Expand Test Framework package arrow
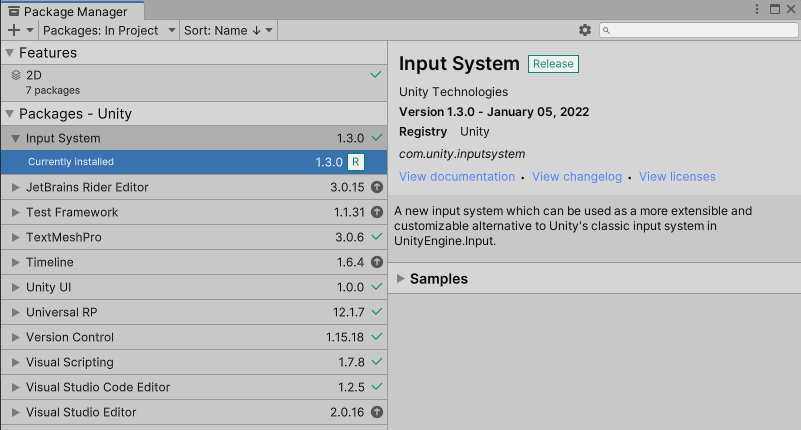 (16, 212)
